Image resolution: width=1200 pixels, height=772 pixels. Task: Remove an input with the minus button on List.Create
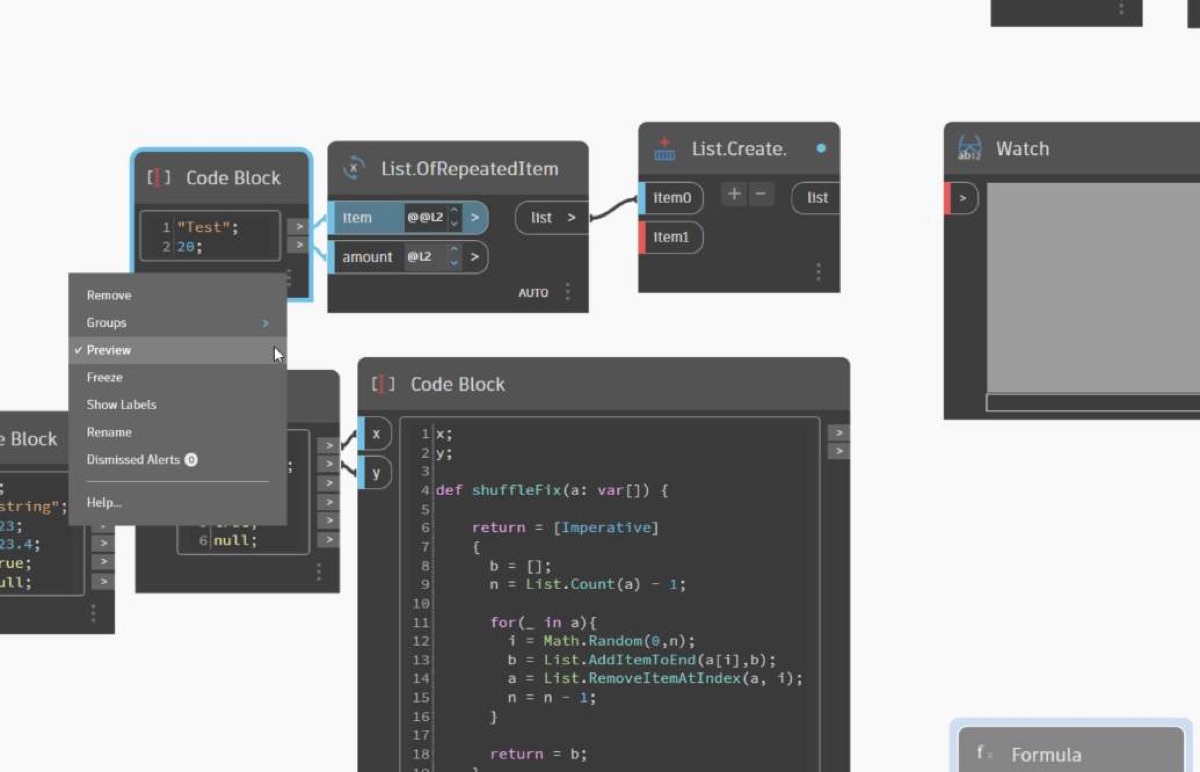point(762,194)
